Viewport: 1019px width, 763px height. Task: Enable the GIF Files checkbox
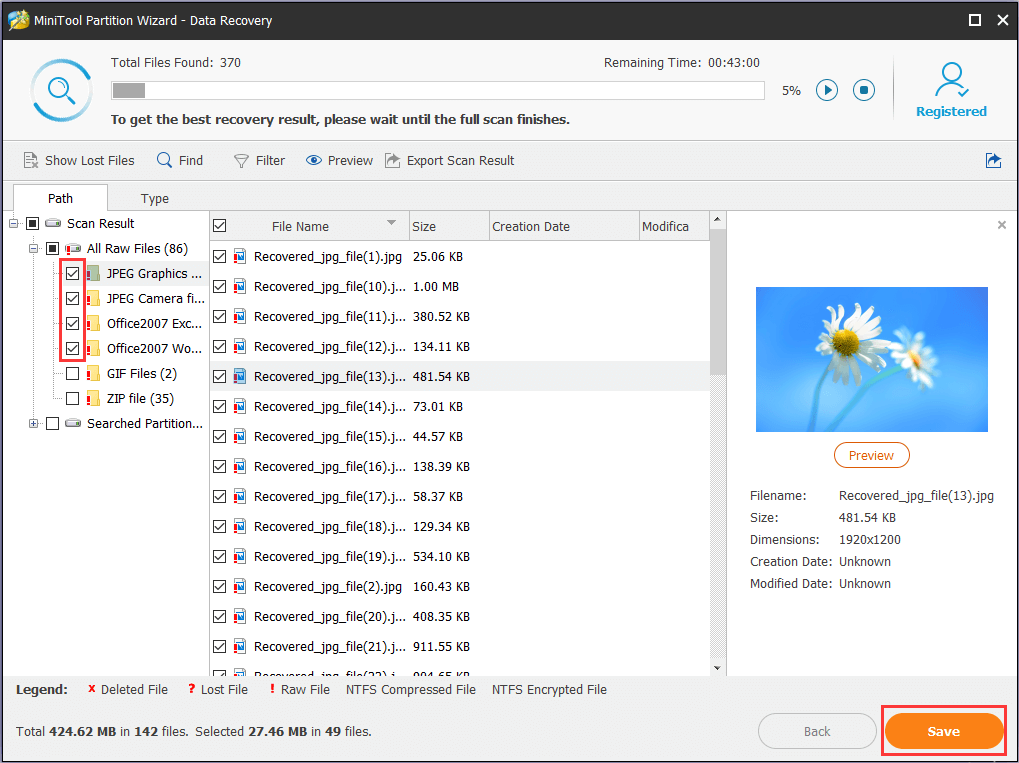(72, 373)
